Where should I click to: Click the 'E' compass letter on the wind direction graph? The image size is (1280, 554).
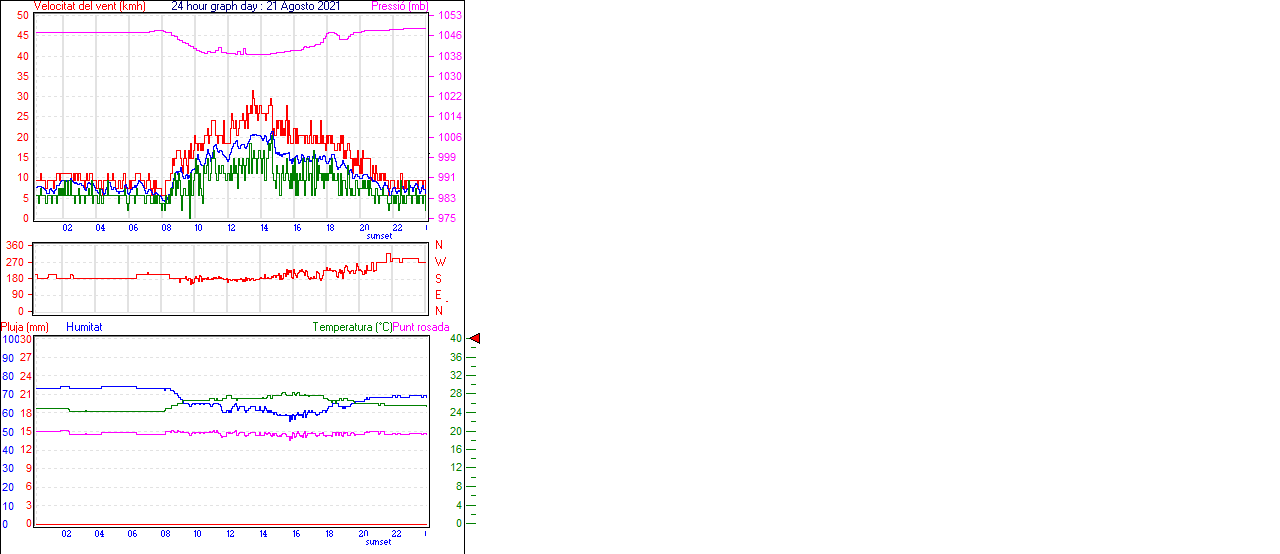pos(438,295)
